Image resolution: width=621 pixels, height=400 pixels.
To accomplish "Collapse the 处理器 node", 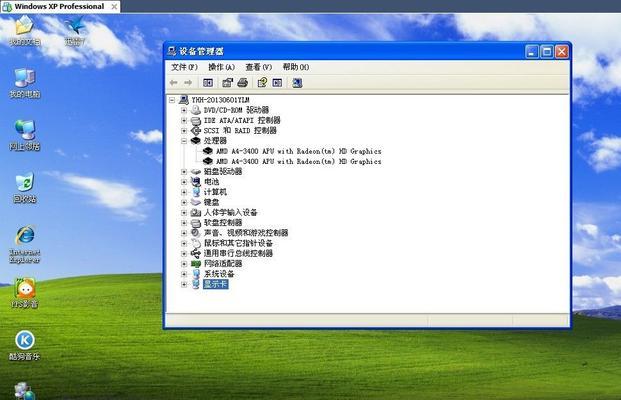I will pyautogui.click(x=184, y=141).
